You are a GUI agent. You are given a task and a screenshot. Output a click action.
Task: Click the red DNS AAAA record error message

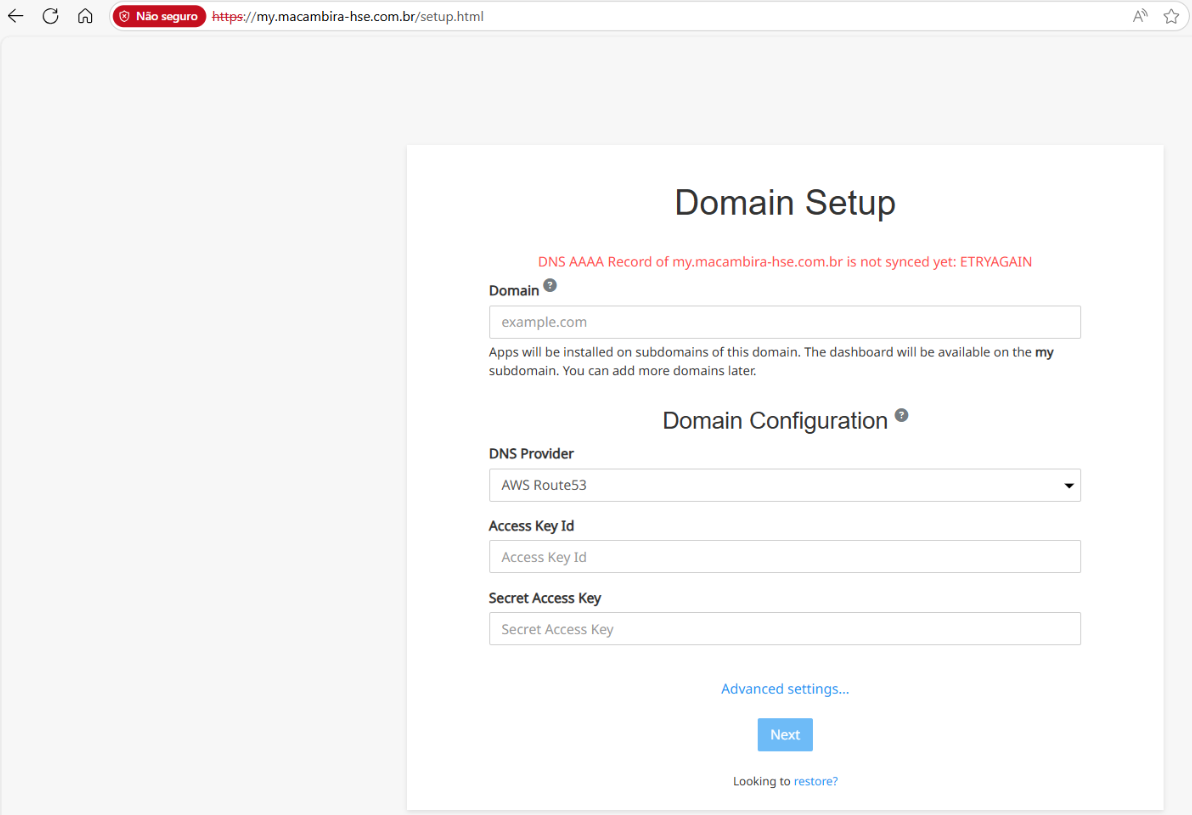(x=785, y=262)
